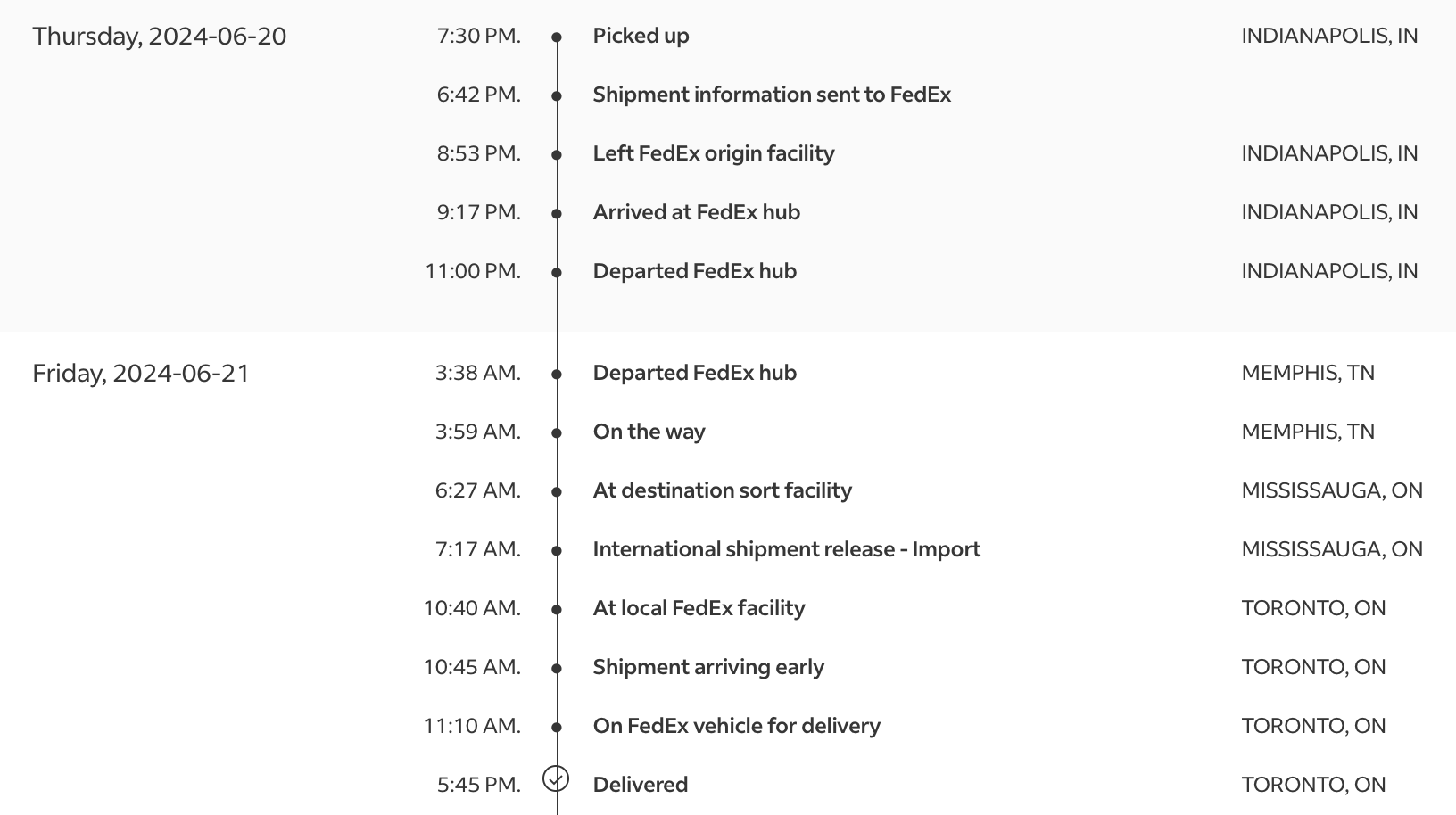The width and height of the screenshot is (1456, 815).
Task: Click the MISSISSAUGA, ON location beside sort facility
Action: tap(1332, 490)
